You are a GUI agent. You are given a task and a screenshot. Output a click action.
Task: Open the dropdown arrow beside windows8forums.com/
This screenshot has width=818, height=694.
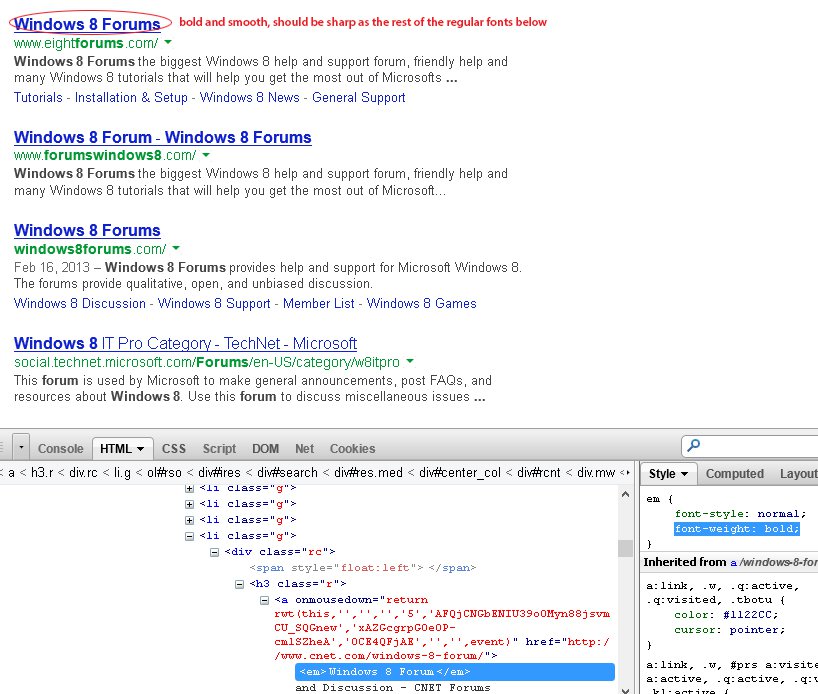pyautogui.click(x=176, y=248)
